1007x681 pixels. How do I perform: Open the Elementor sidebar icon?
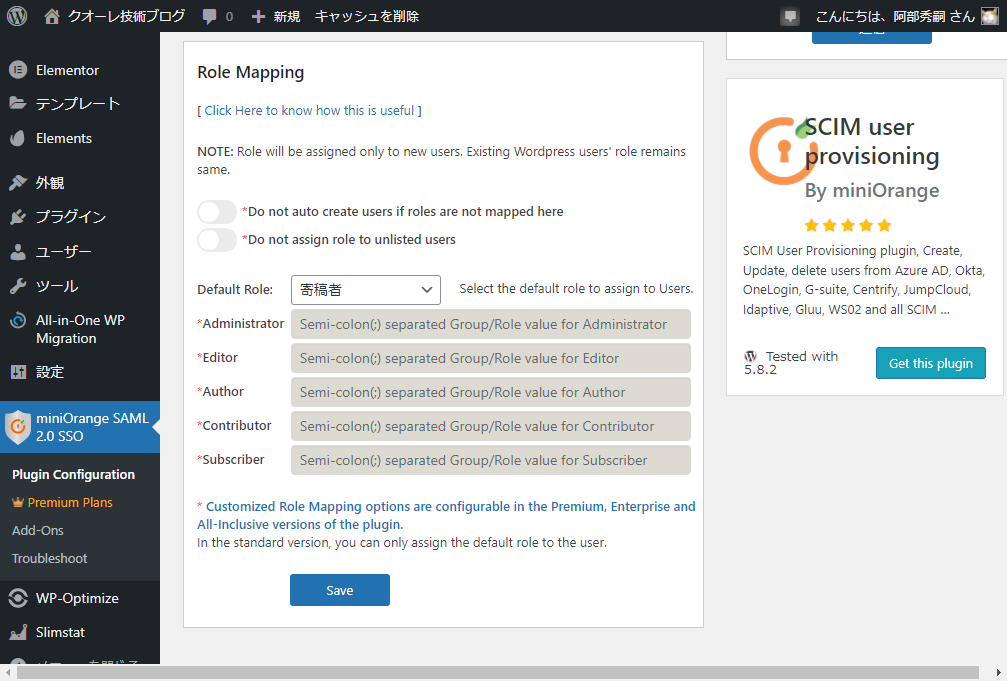point(17,70)
